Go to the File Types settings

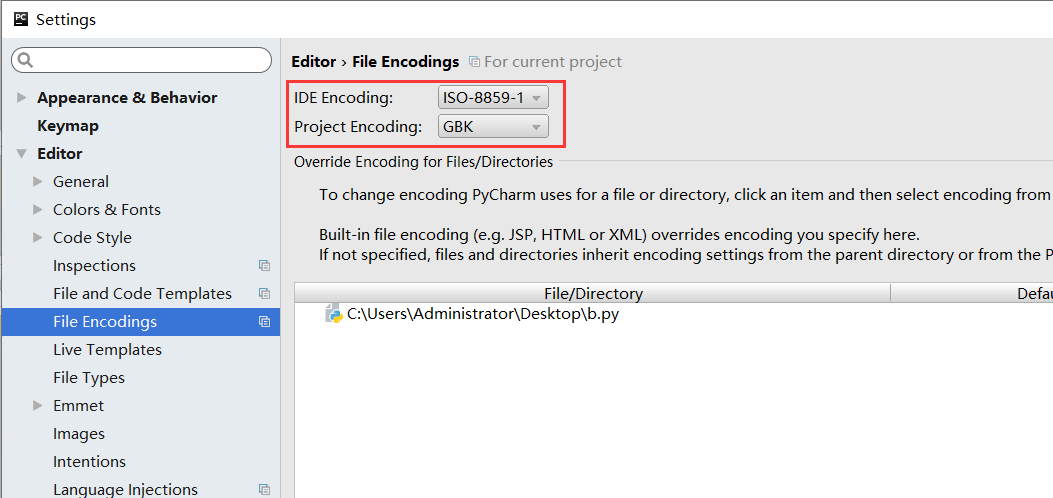(88, 378)
